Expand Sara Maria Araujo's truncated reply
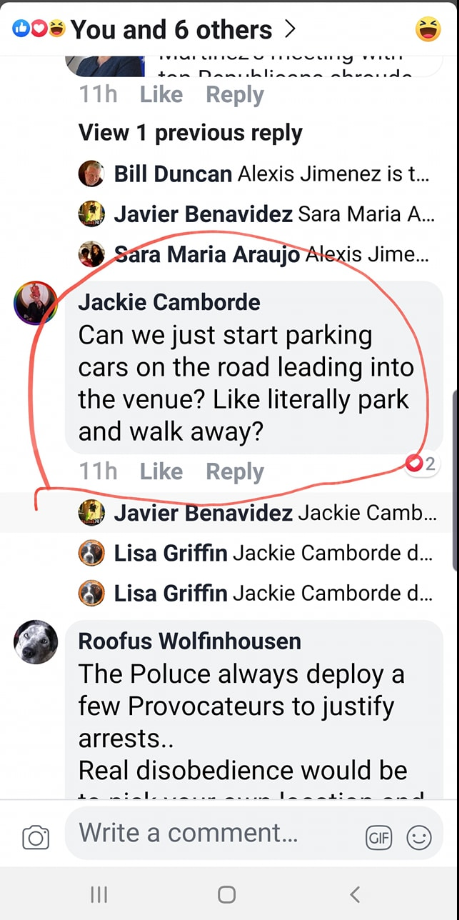Image resolution: width=459 pixels, height=920 pixels. tap(257, 255)
